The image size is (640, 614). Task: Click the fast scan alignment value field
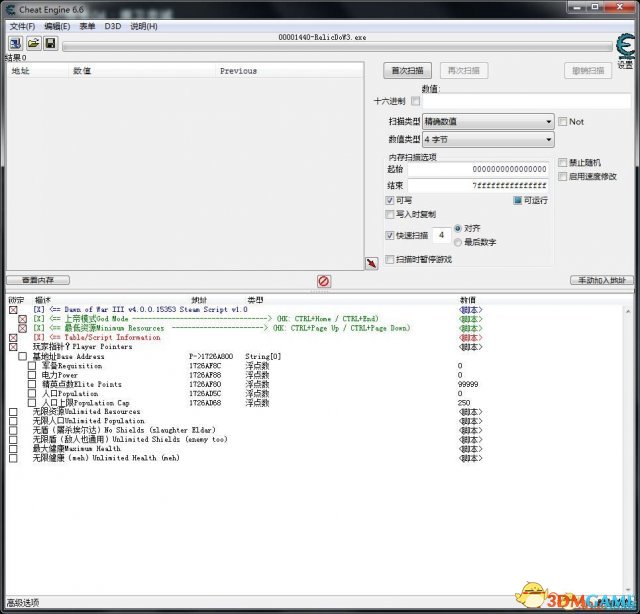(441, 235)
